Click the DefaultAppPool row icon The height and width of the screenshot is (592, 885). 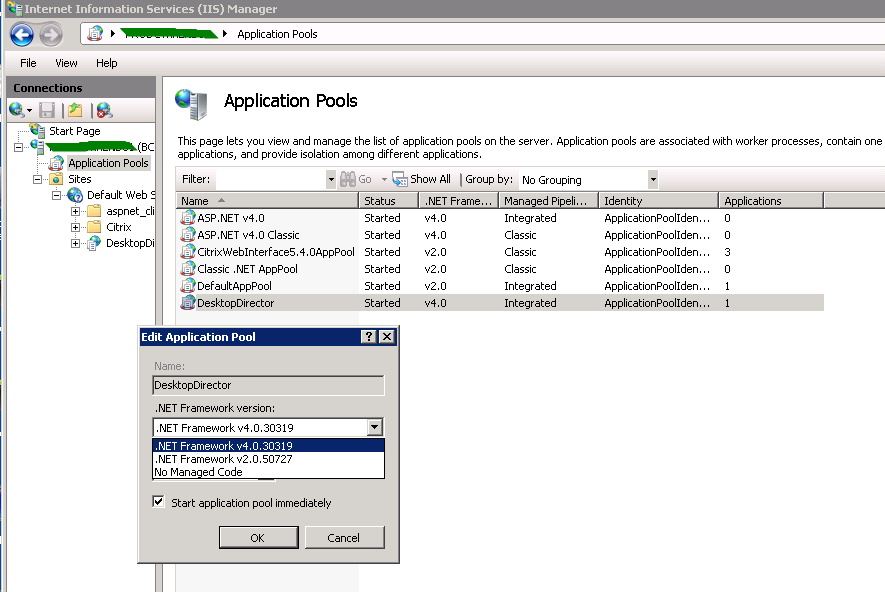187,286
